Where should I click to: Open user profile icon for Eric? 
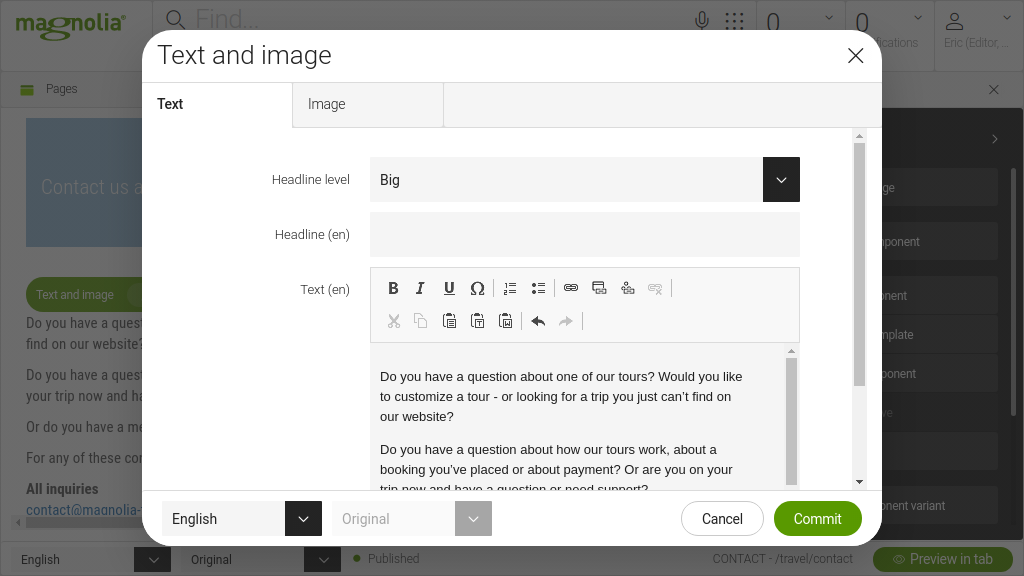click(954, 22)
